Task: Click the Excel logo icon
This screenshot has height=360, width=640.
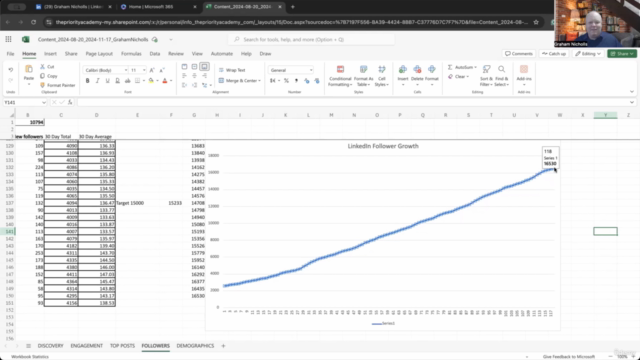Action: pos(25,39)
